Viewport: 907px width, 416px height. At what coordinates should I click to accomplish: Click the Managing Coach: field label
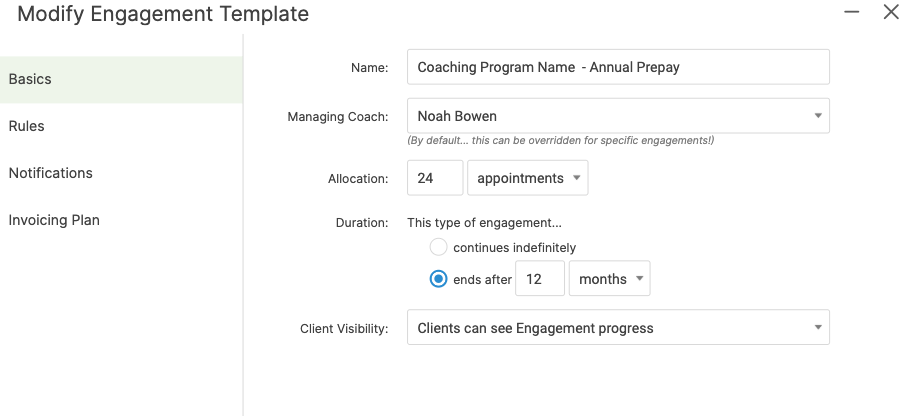click(338, 117)
